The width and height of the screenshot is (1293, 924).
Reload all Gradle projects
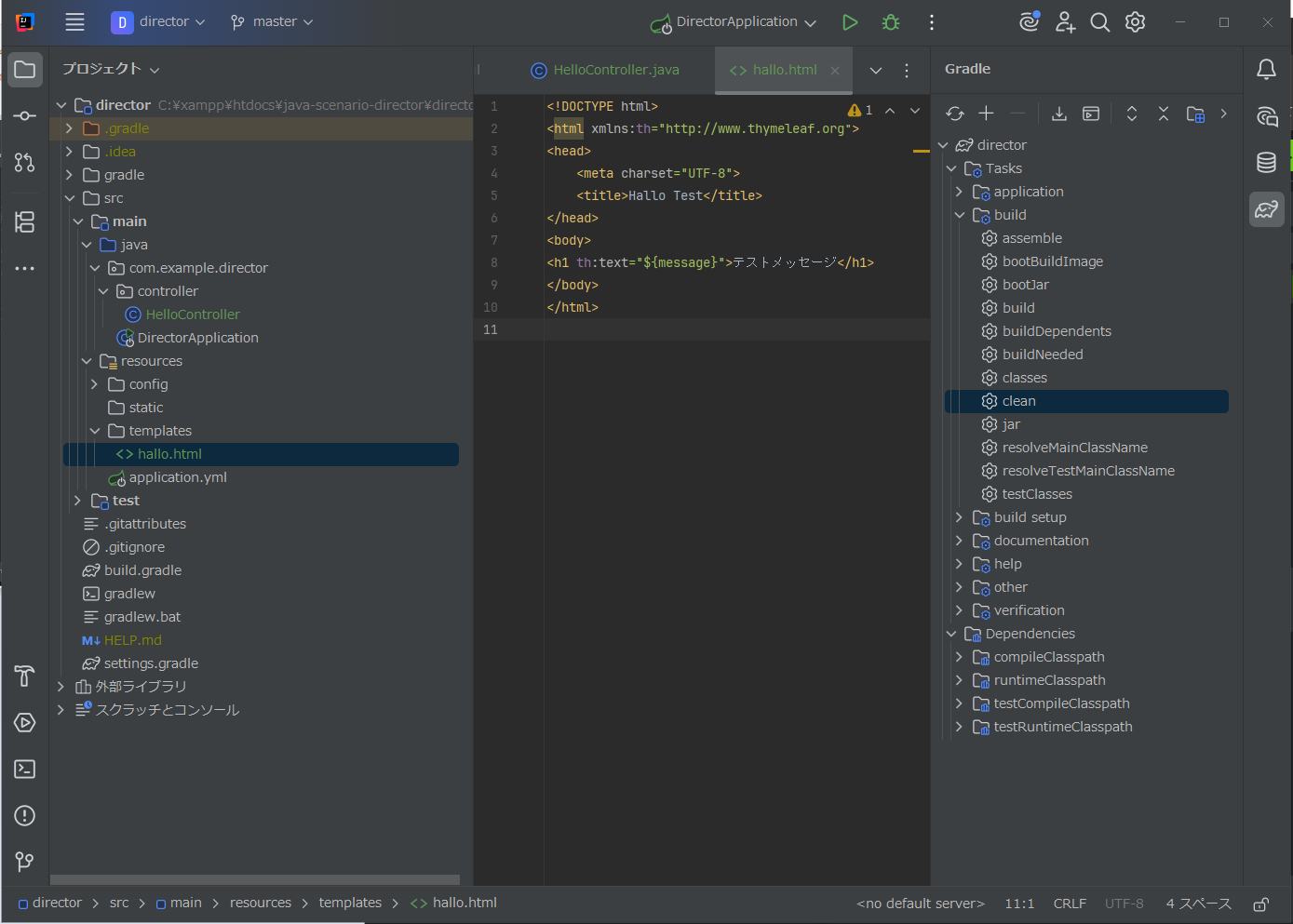click(955, 114)
